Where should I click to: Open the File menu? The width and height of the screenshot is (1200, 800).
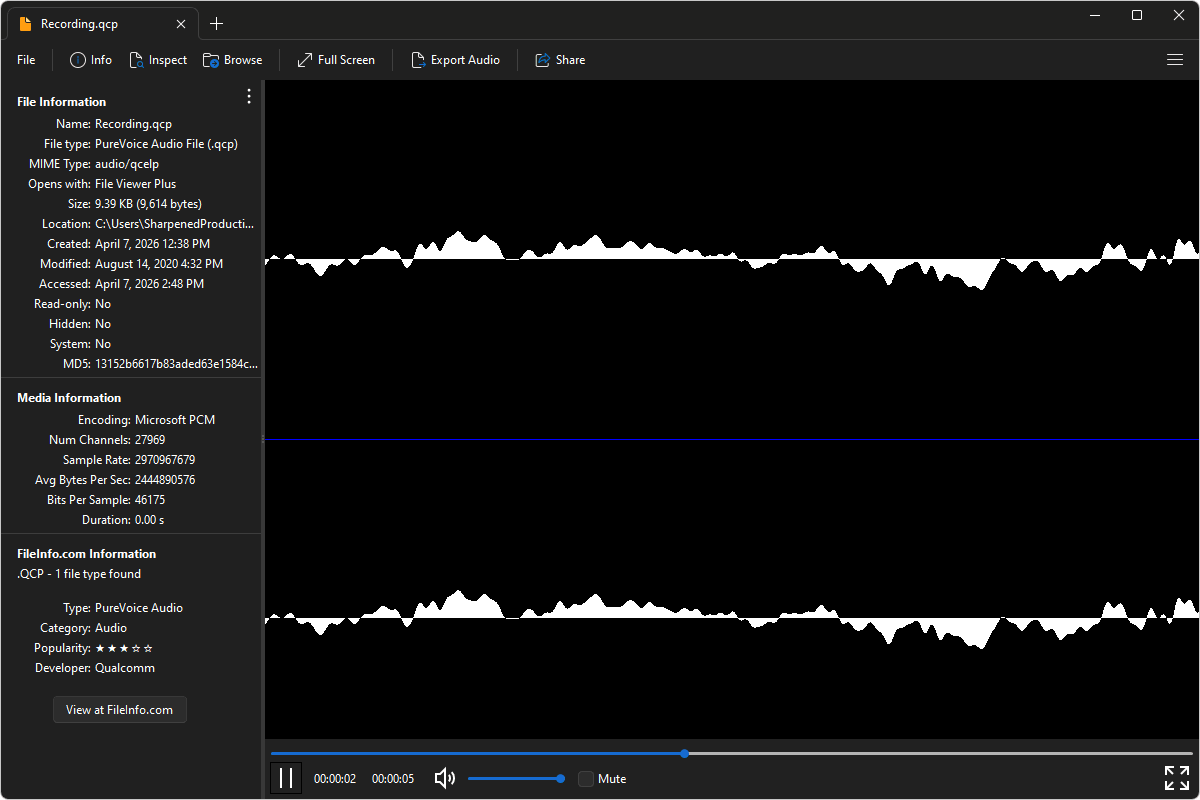coord(25,59)
